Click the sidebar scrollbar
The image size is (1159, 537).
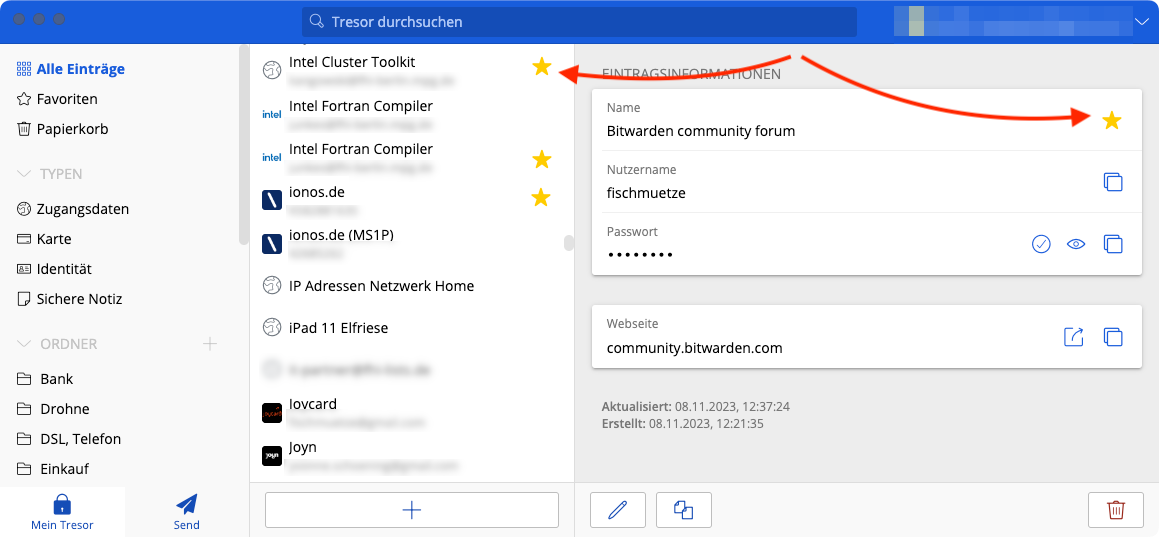click(244, 144)
